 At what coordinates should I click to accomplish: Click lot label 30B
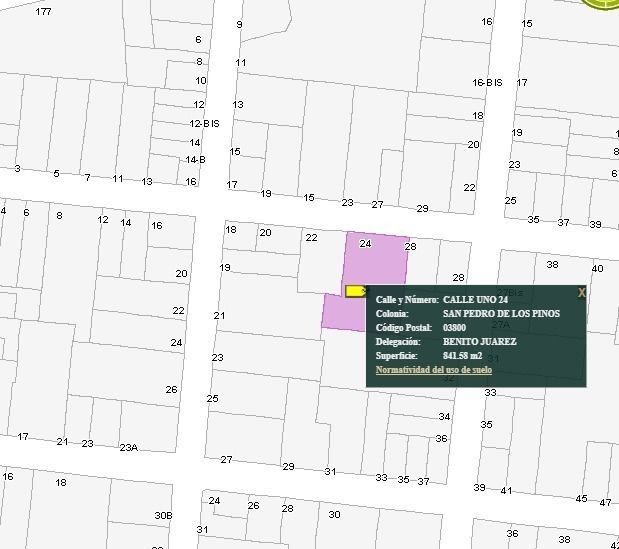coord(163,515)
